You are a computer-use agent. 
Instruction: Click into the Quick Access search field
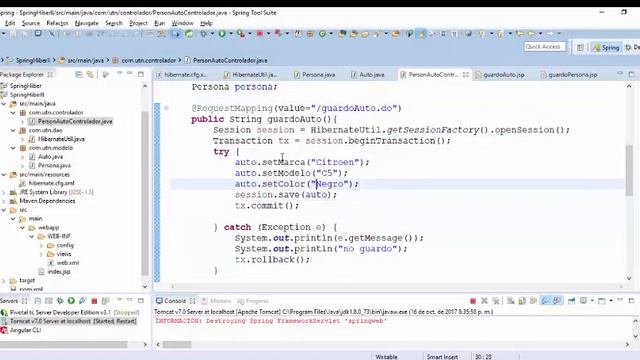[544, 47]
